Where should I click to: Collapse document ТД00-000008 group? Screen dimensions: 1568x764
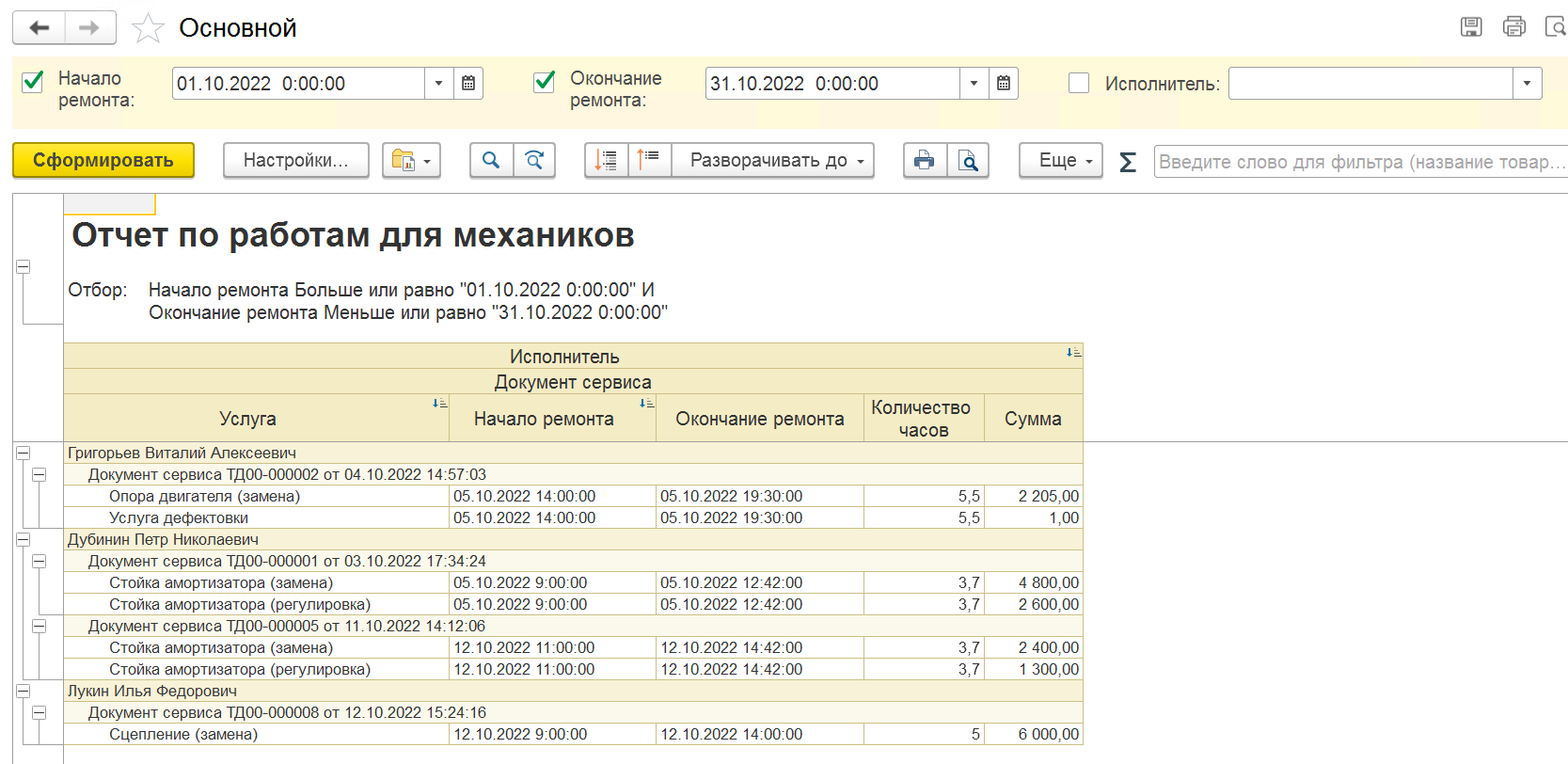tap(40, 712)
